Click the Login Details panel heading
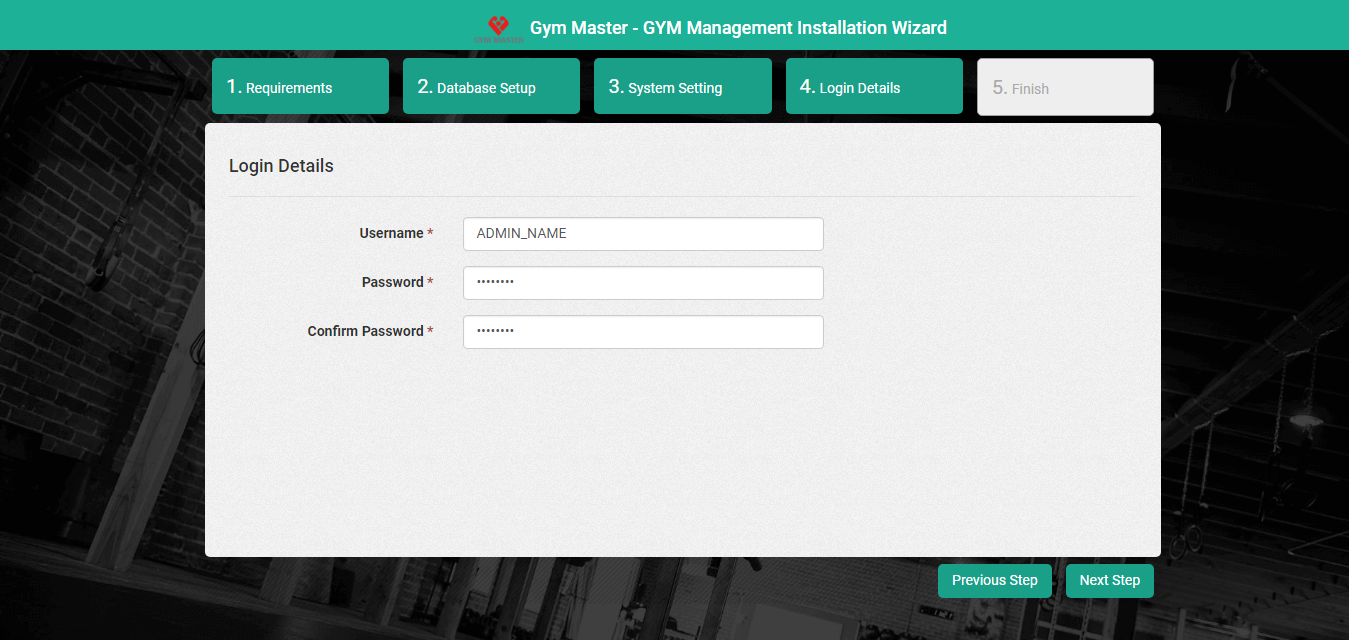Viewport: 1349px width, 640px height. pyautogui.click(x=281, y=166)
